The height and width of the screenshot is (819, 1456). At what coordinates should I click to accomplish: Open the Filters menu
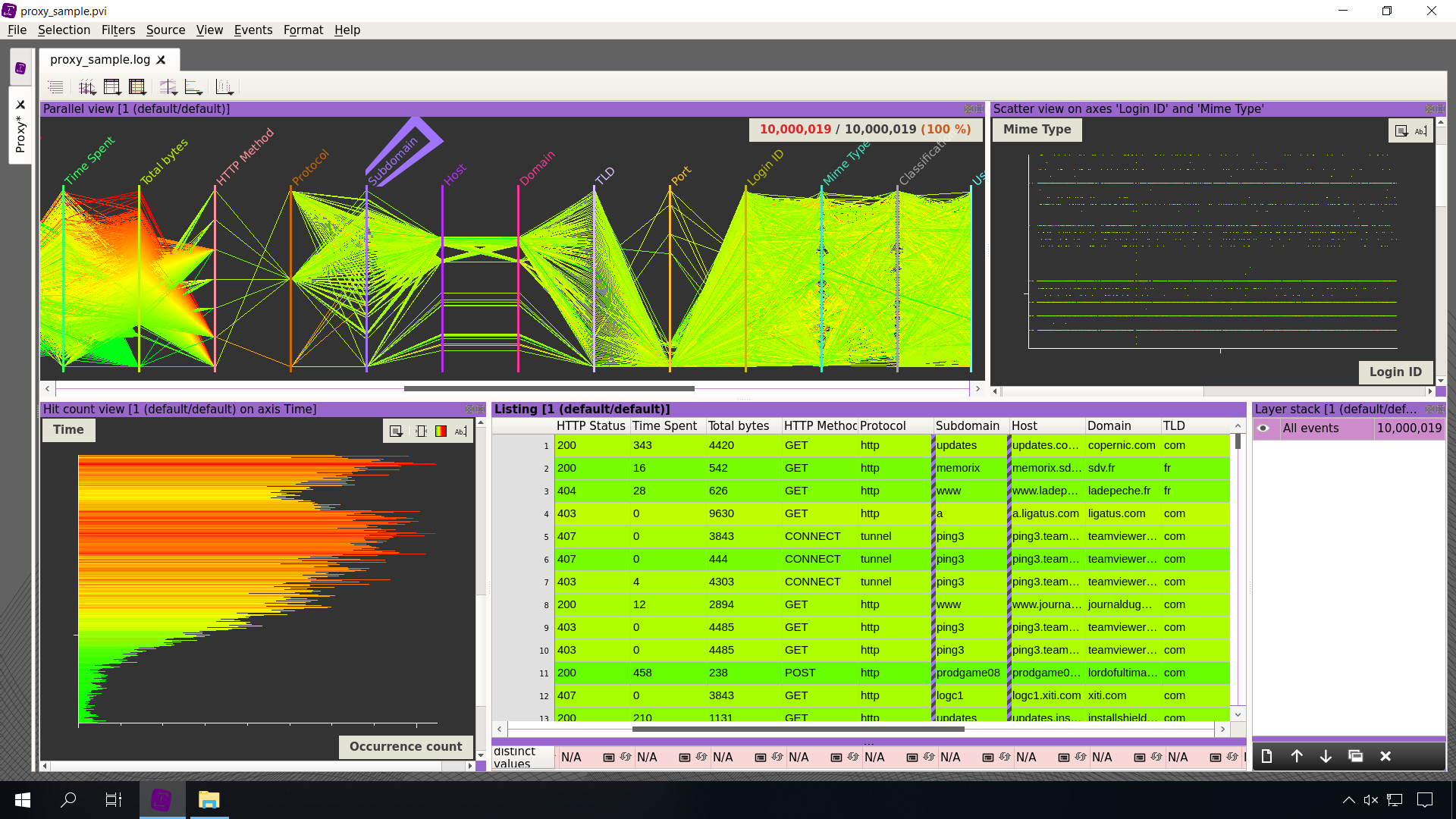point(118,30)
